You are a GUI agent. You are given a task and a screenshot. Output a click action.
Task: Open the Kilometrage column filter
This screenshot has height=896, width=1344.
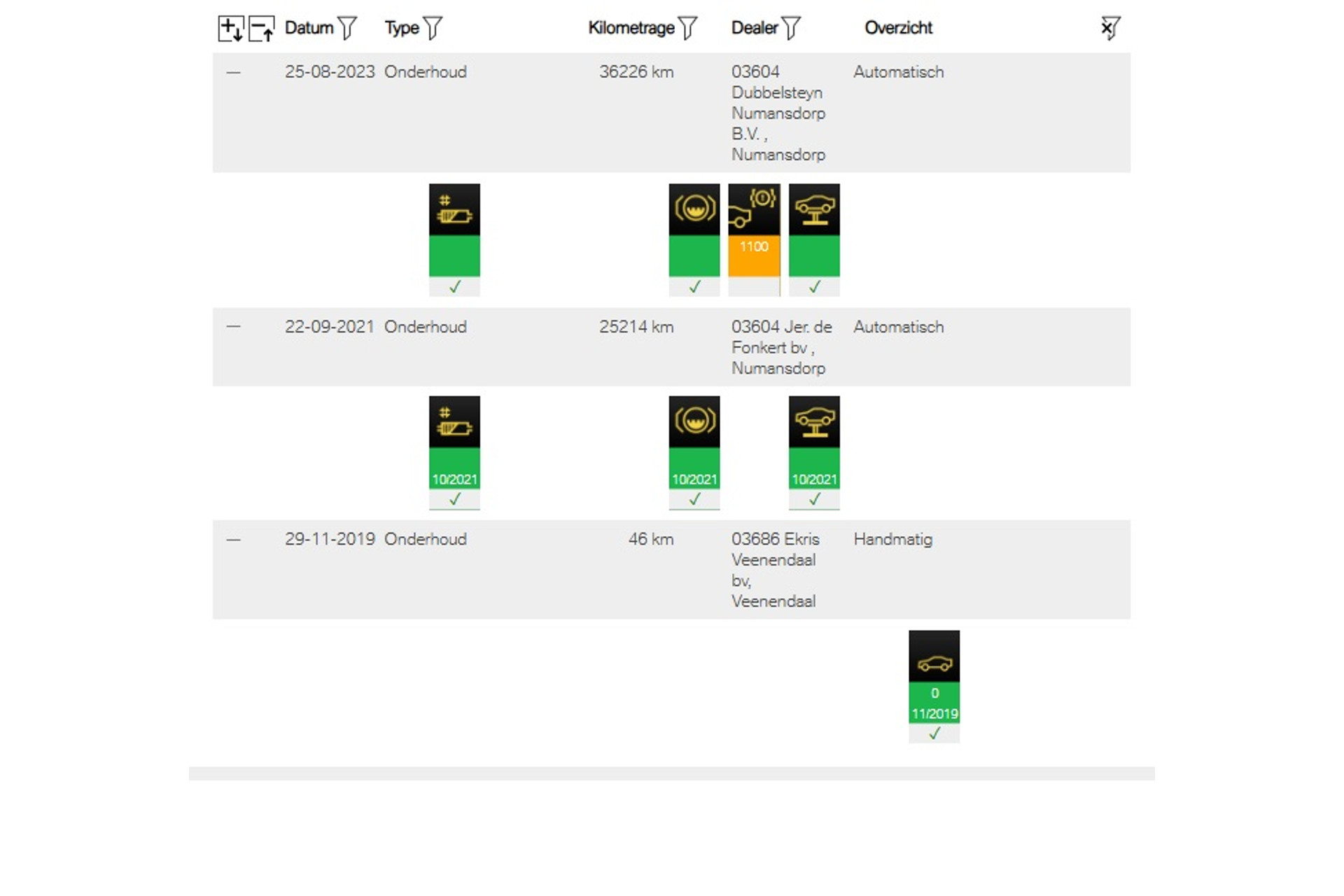tap(688, 28)
